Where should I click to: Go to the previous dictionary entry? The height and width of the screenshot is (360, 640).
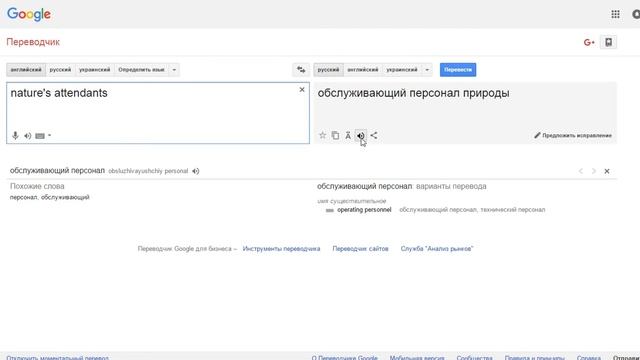pyautogui.click(x=580, y=171)
